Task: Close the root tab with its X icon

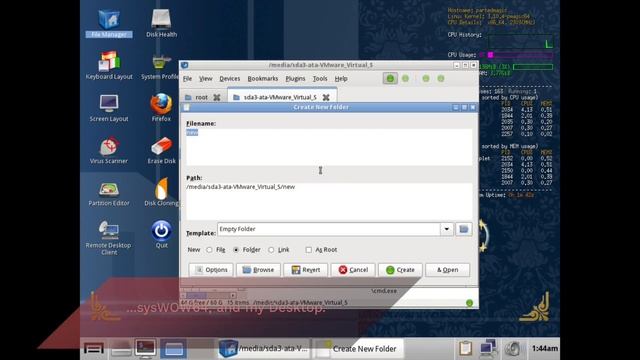Action: [x=217, y=97]
